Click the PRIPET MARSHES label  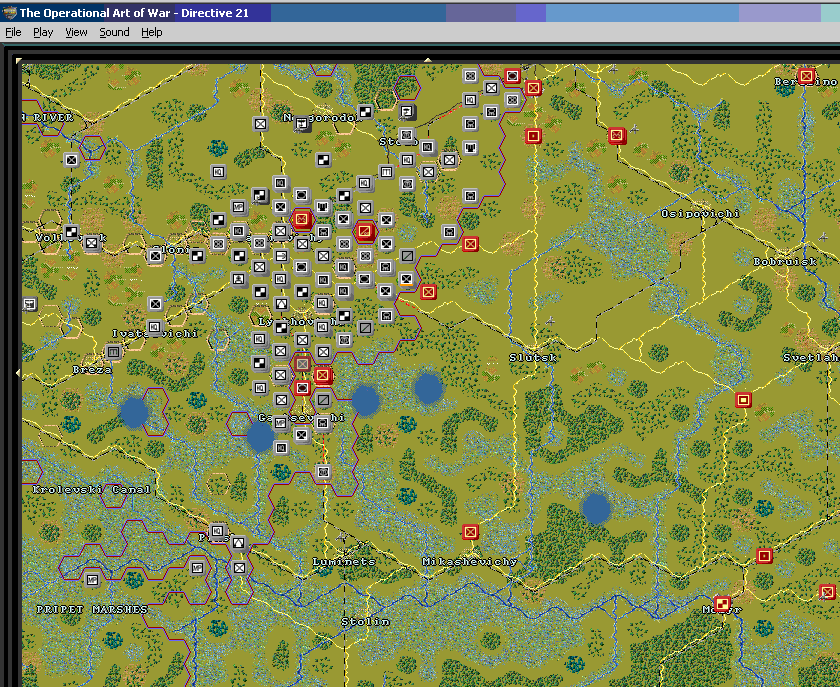[92, 609]
